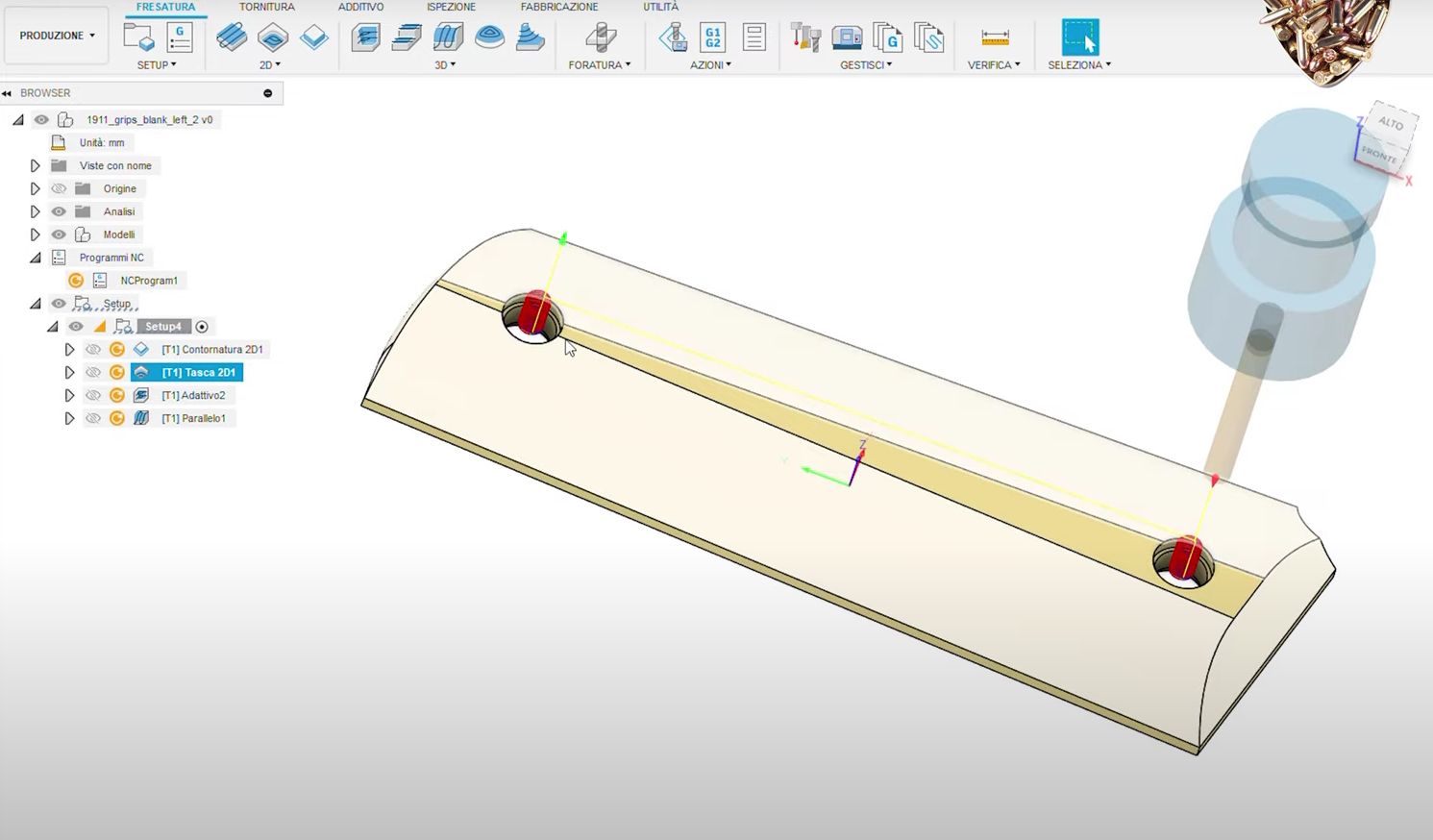The height and width of the screenshot is (840, 1433).
Task: Collapse the Programmi NC node
Action: point(36,259)
